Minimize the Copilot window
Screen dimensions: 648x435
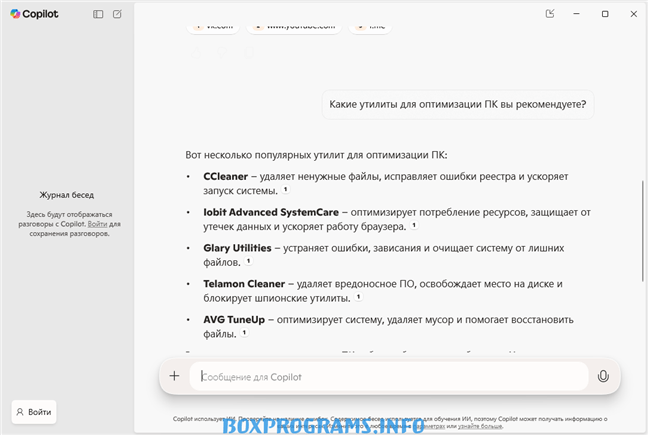(x=576, y=14)
